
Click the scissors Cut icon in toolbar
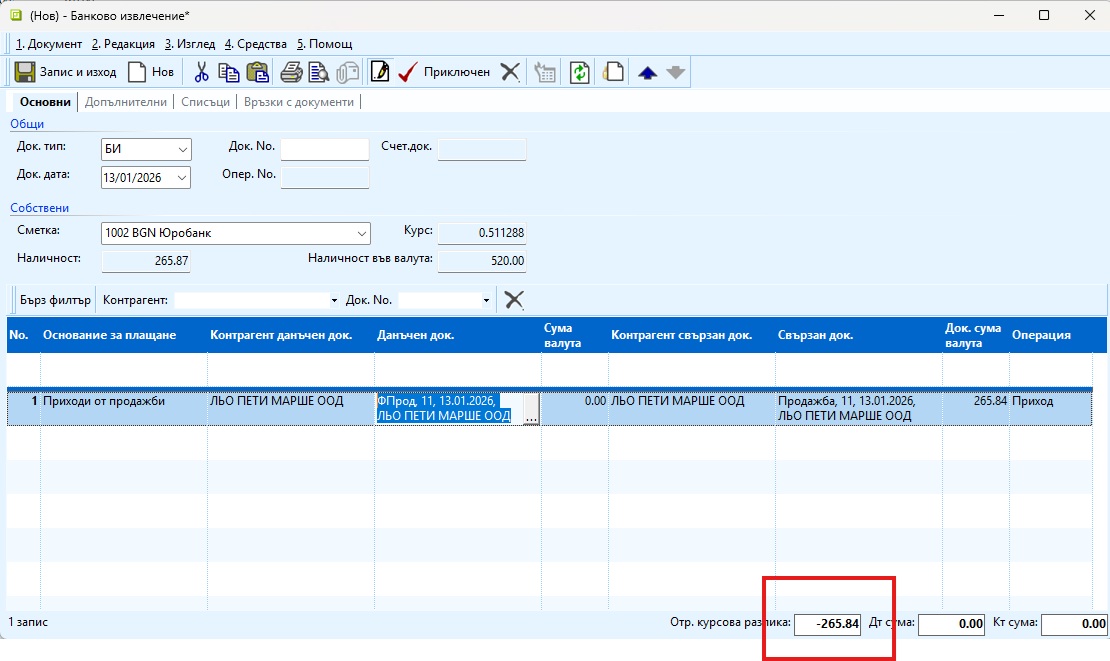(x=201, y=72)
